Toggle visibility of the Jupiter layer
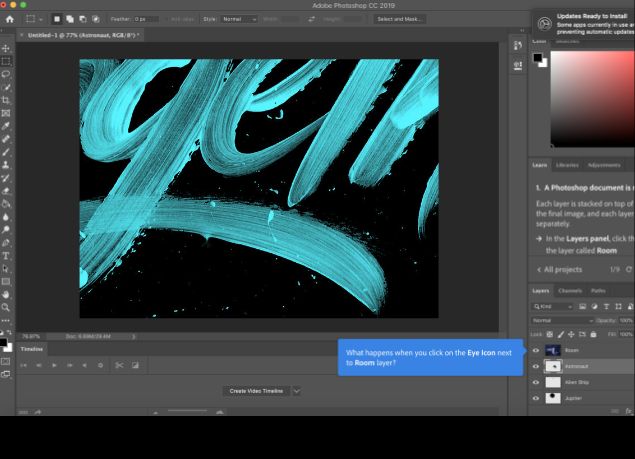Screen dimensions: 635x459 tap(536, 398)
